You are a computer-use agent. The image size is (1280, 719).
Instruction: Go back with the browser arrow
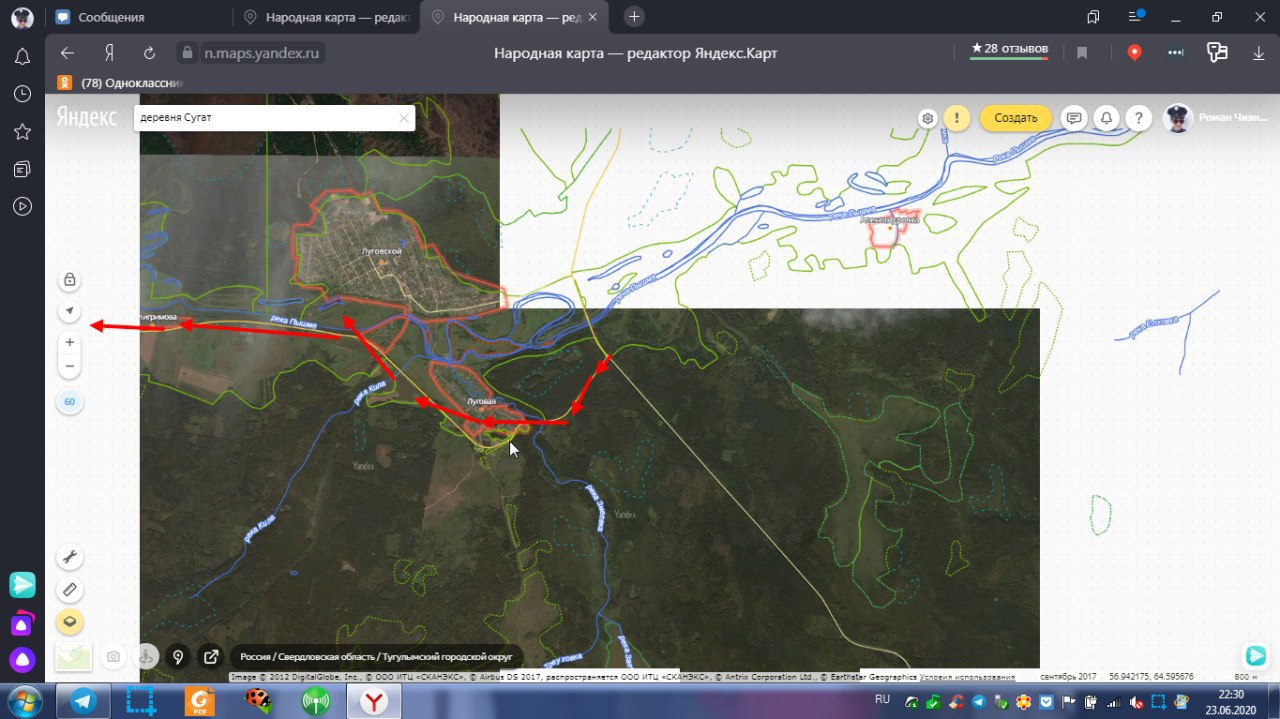67,53
